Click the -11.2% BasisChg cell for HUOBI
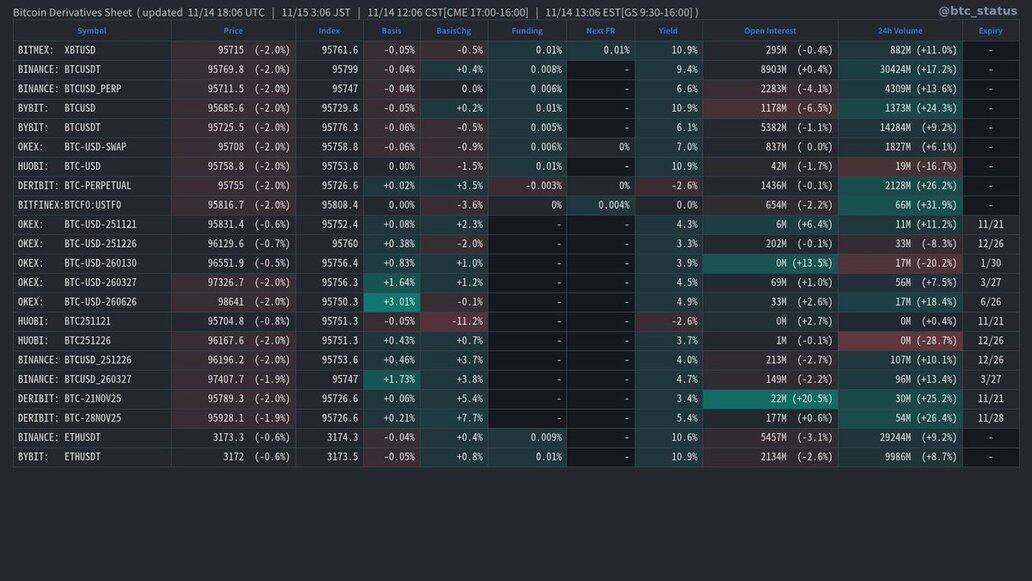Image resolution: width=1032 pixels, height=581 pixels. 453,321
